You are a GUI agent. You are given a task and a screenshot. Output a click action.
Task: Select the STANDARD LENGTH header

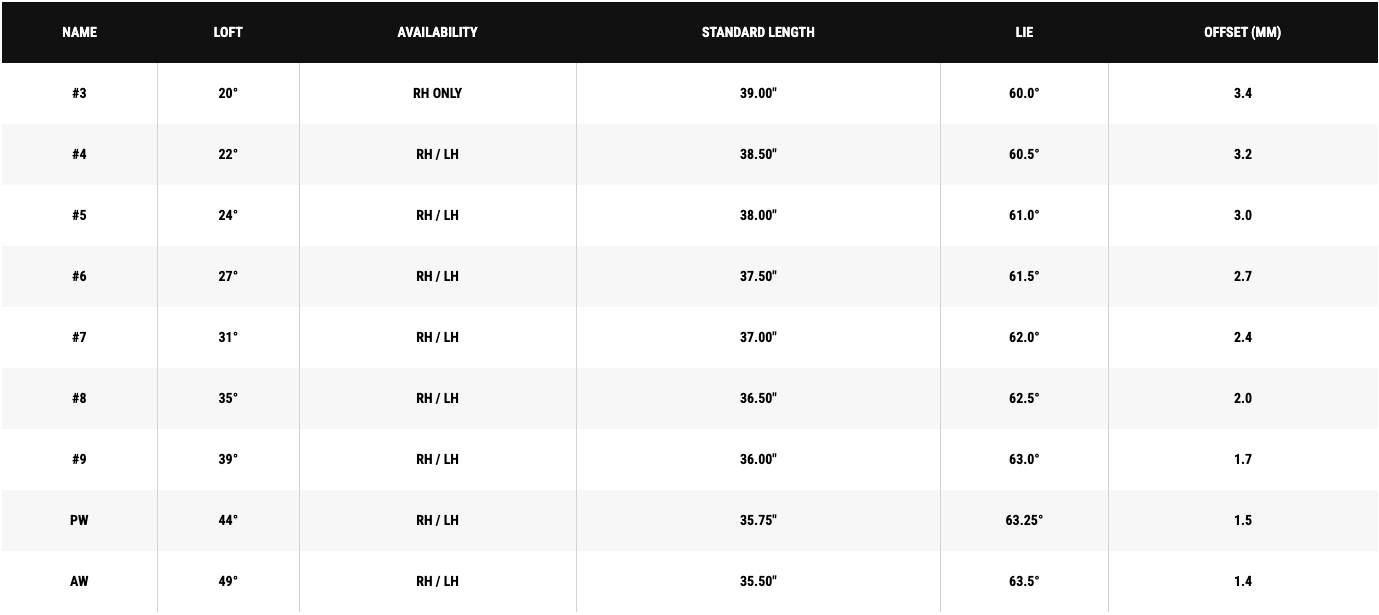(x=758, y=32)
